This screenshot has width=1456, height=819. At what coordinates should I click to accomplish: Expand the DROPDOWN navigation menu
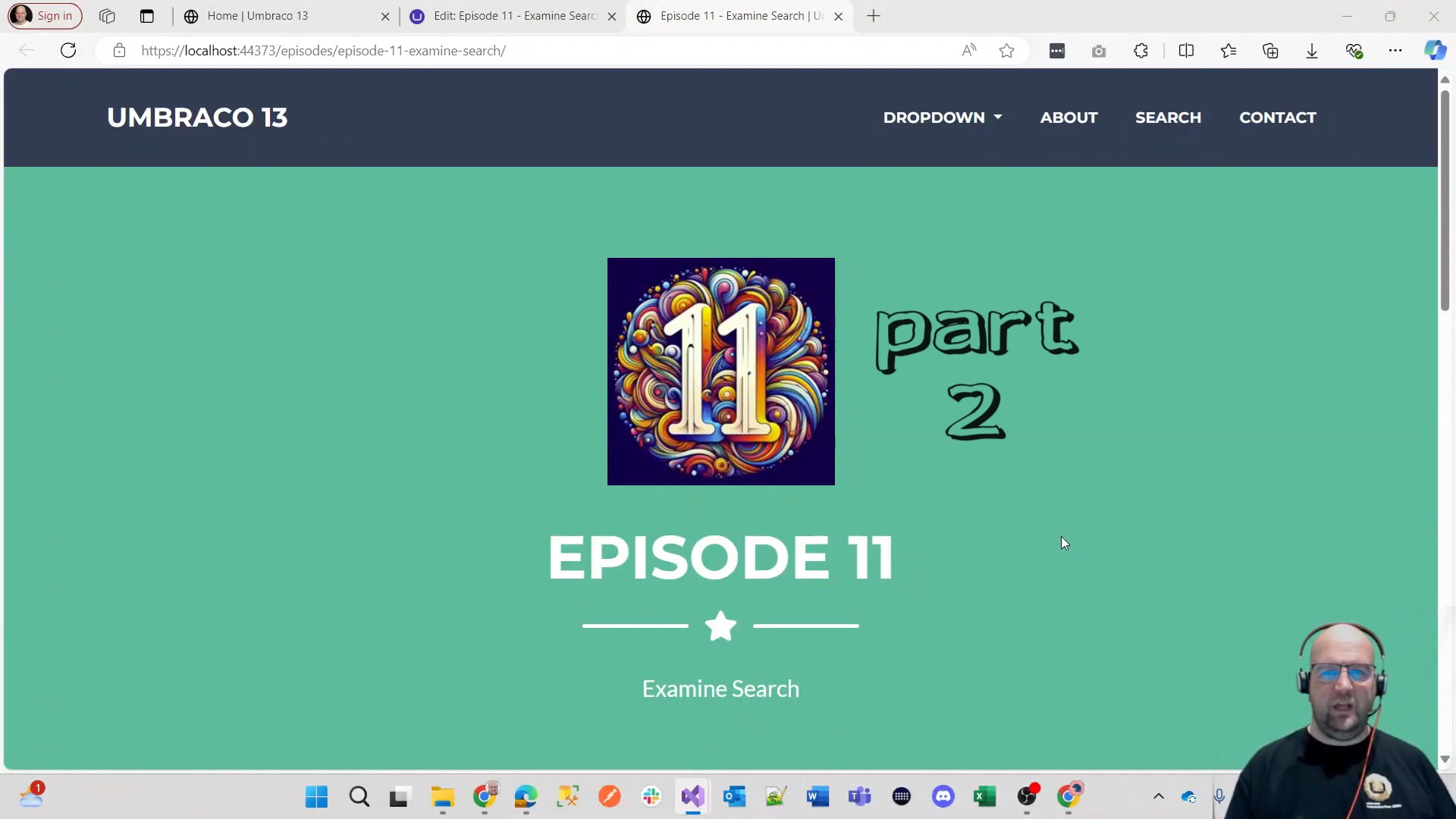(942, 118)
